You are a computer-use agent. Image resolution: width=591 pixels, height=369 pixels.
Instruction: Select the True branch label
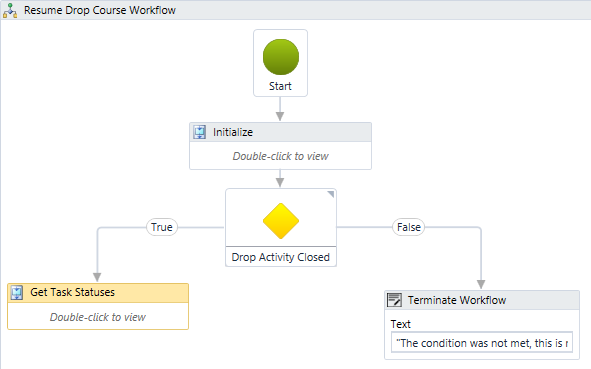[162, 227]
